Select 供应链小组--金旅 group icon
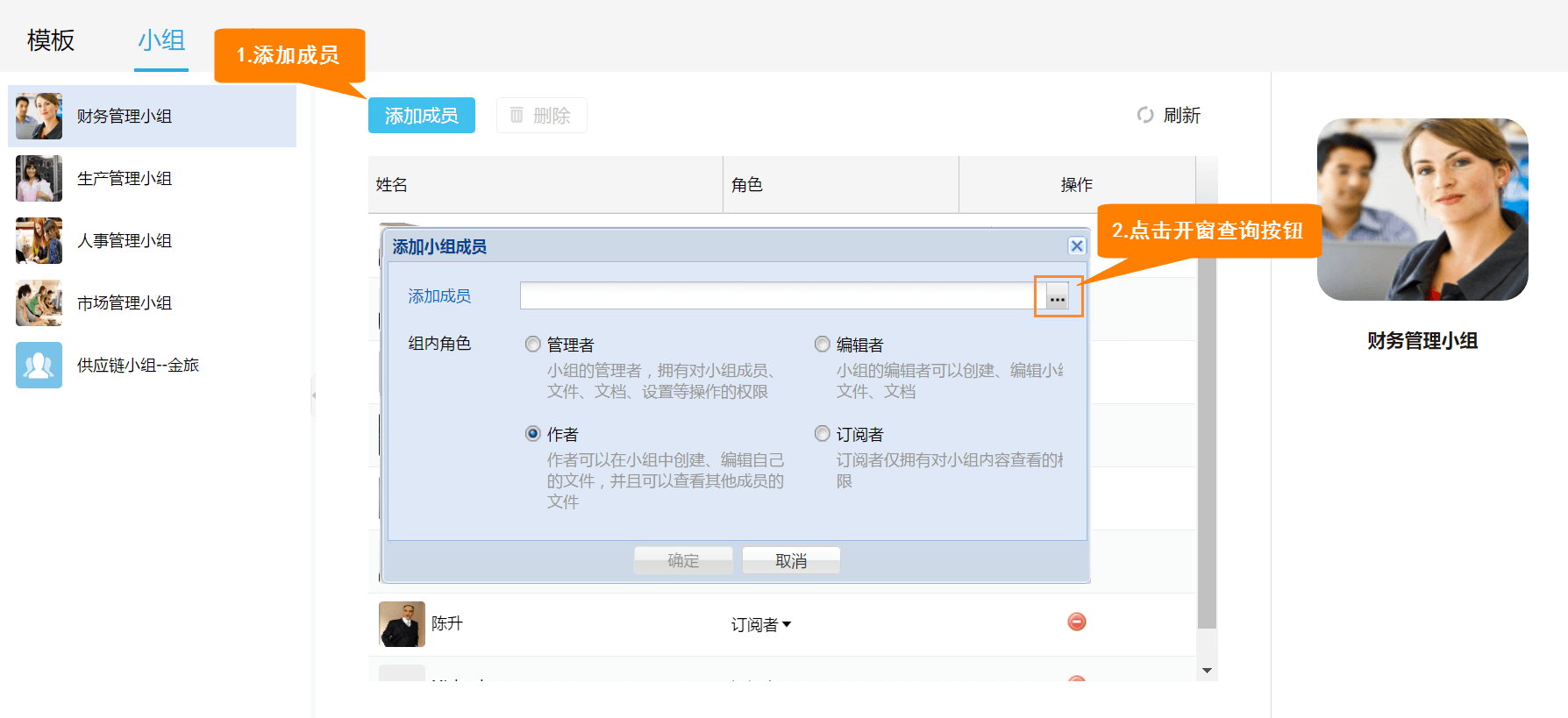 [39, 365]
